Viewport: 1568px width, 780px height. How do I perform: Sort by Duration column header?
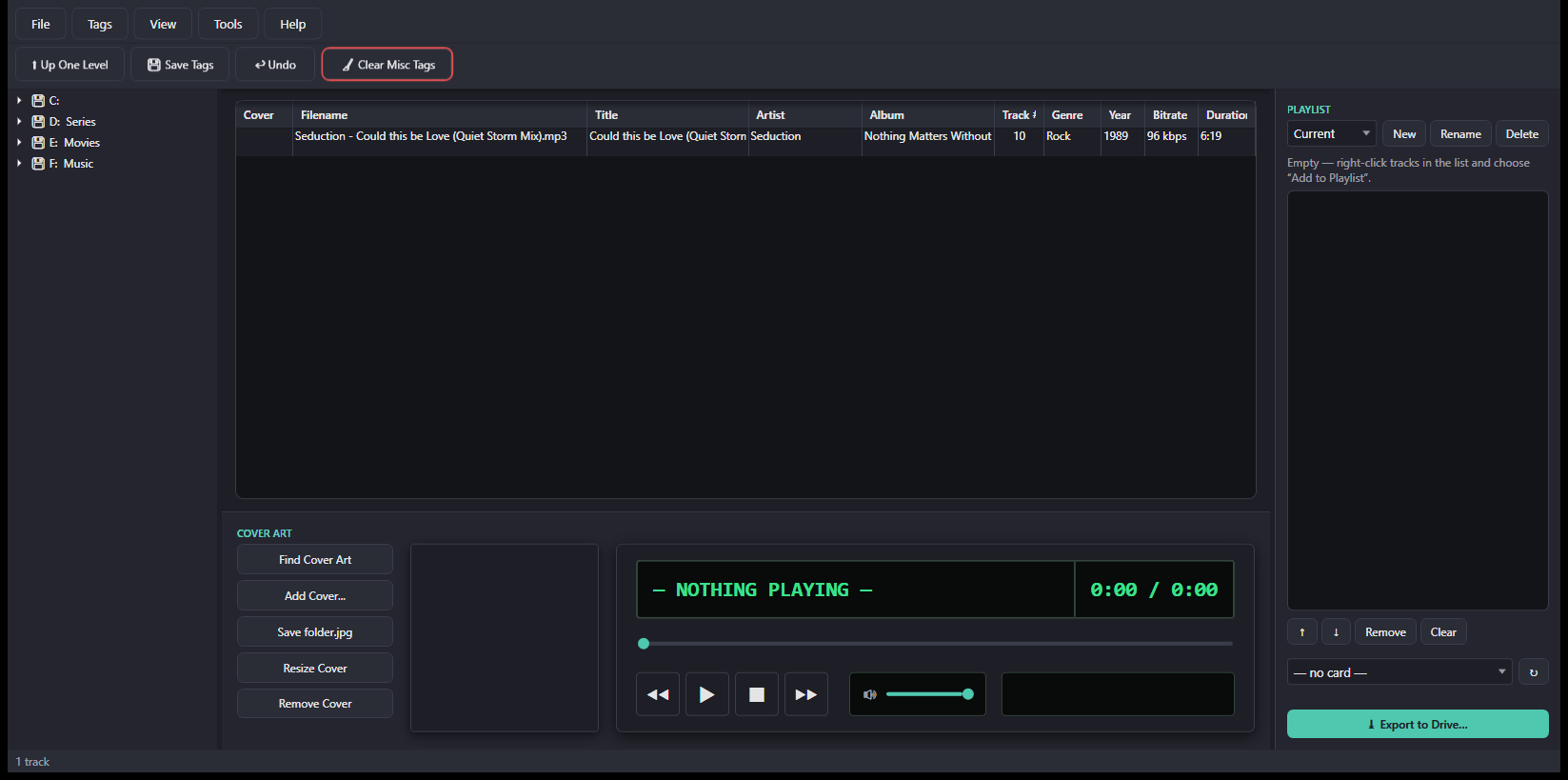(1226, 115)
